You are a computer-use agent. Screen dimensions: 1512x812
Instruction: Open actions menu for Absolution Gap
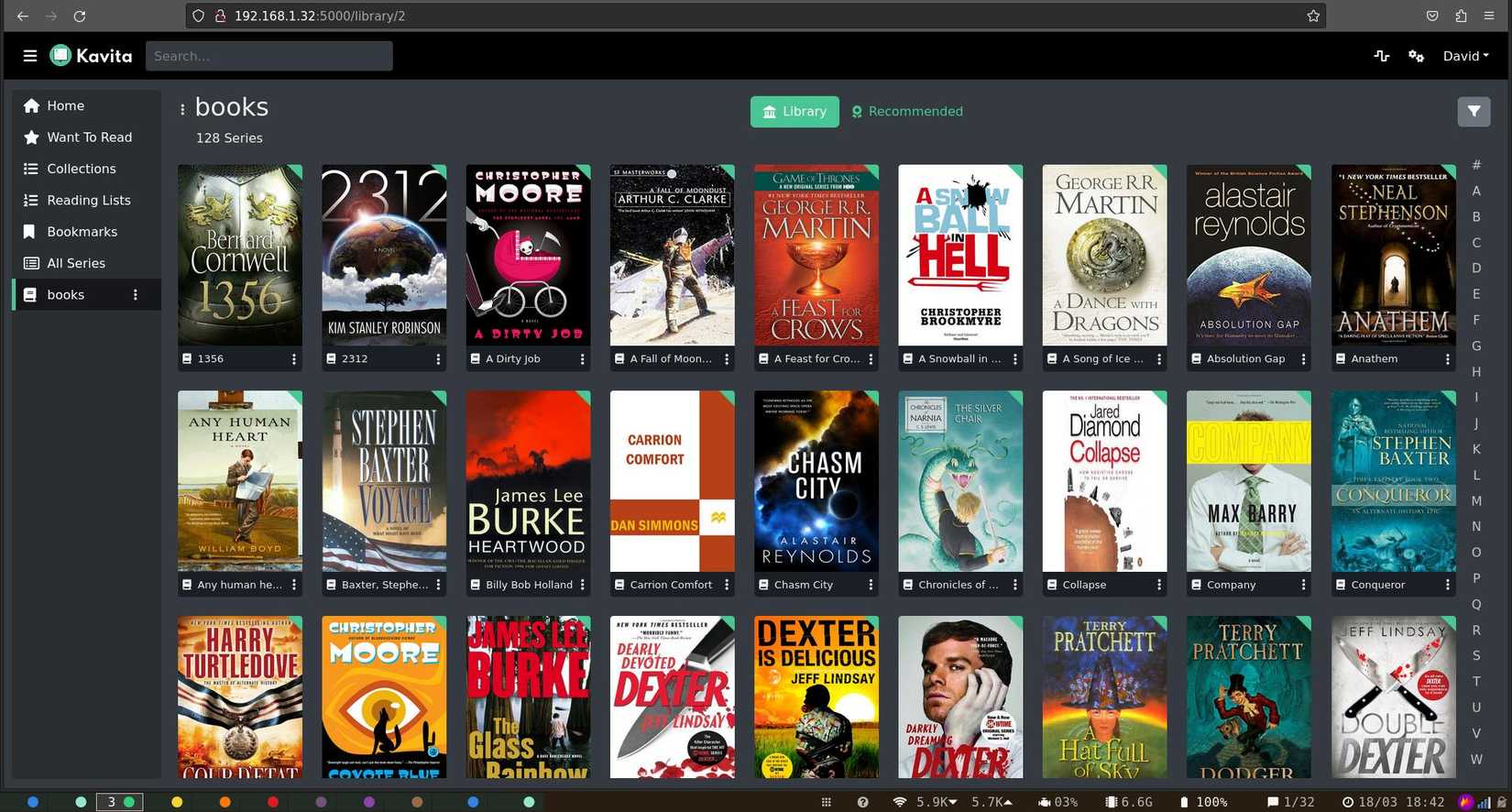pos(1303,359)
